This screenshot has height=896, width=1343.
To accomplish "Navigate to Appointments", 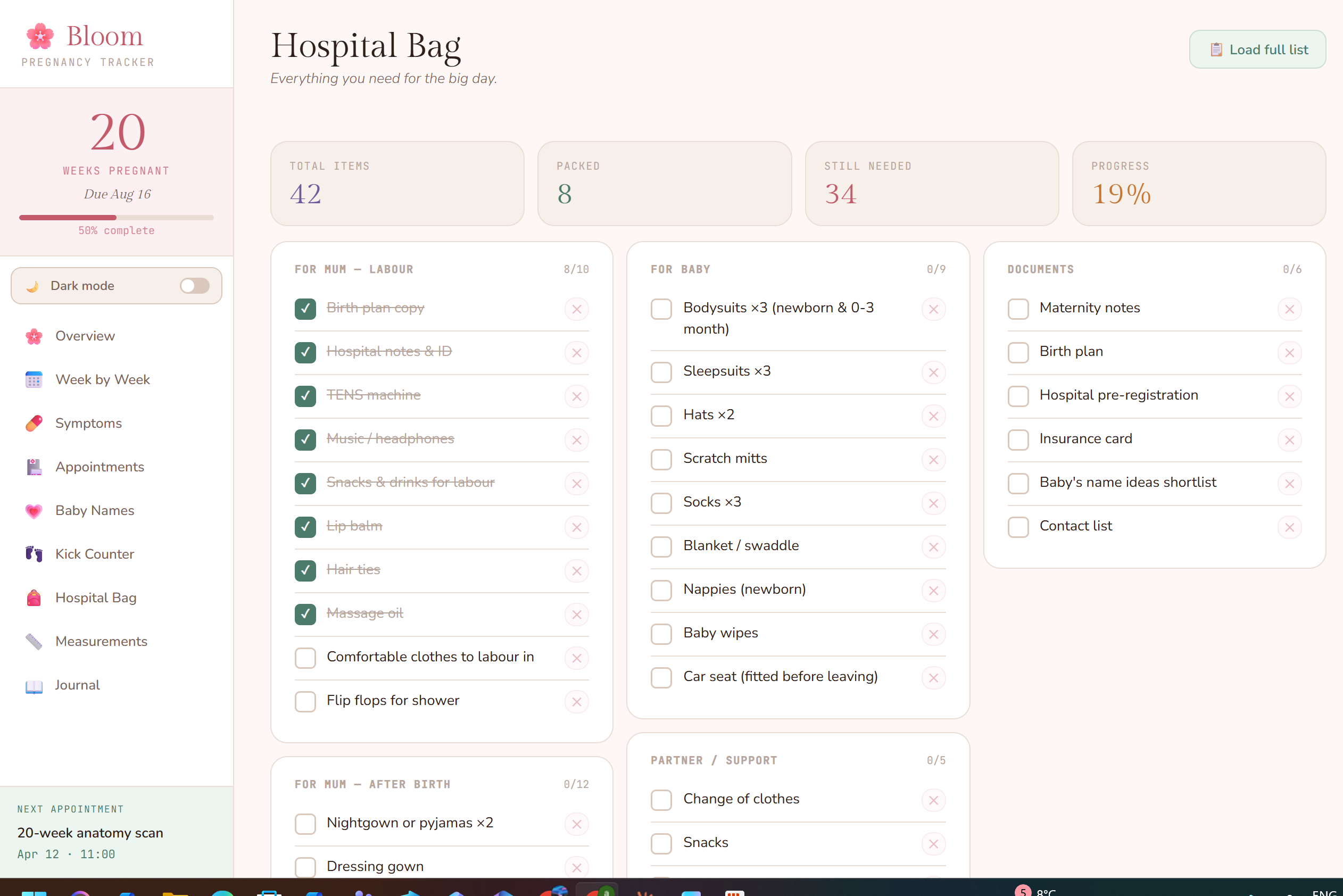I will (x=116, y=467).
